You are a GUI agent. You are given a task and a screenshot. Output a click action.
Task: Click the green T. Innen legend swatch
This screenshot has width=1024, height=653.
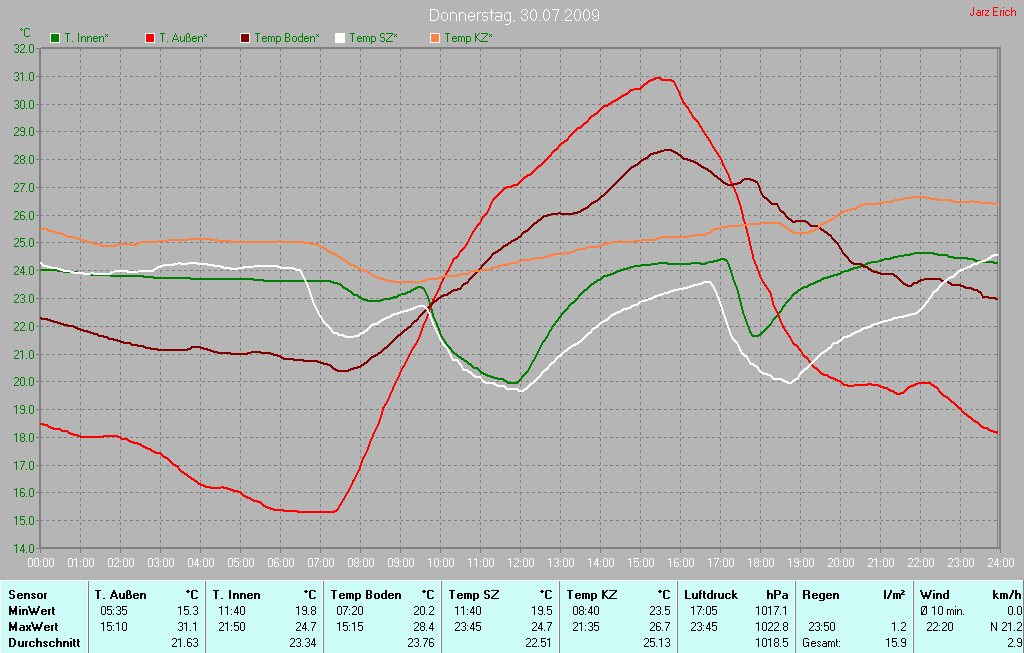[x=54, y=38]
